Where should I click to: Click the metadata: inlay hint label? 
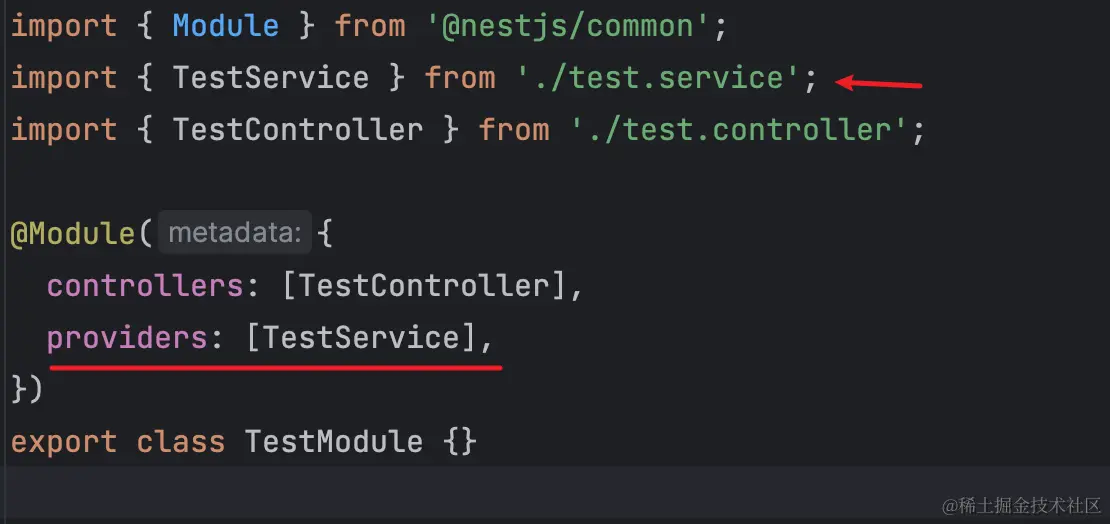click(235, 232)
